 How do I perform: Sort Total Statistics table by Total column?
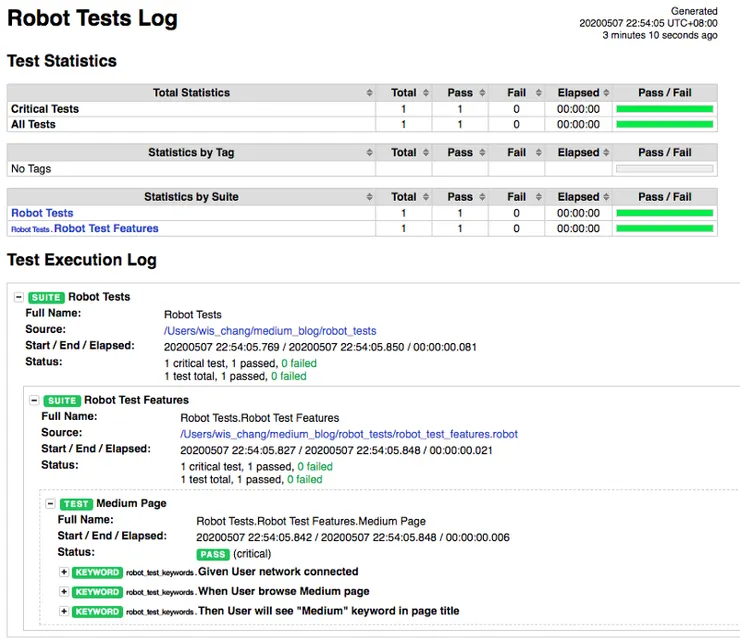click(x=404, y=93)
